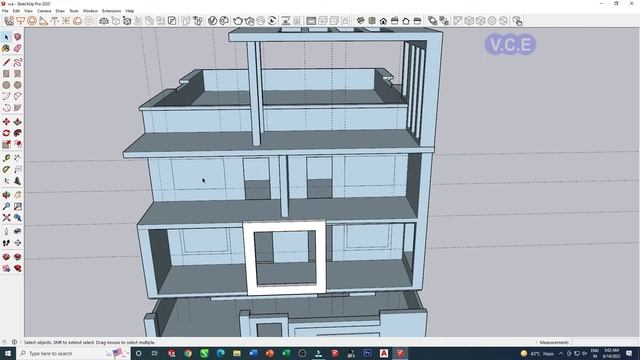Activate the Move tool

(x=6, y=122)
